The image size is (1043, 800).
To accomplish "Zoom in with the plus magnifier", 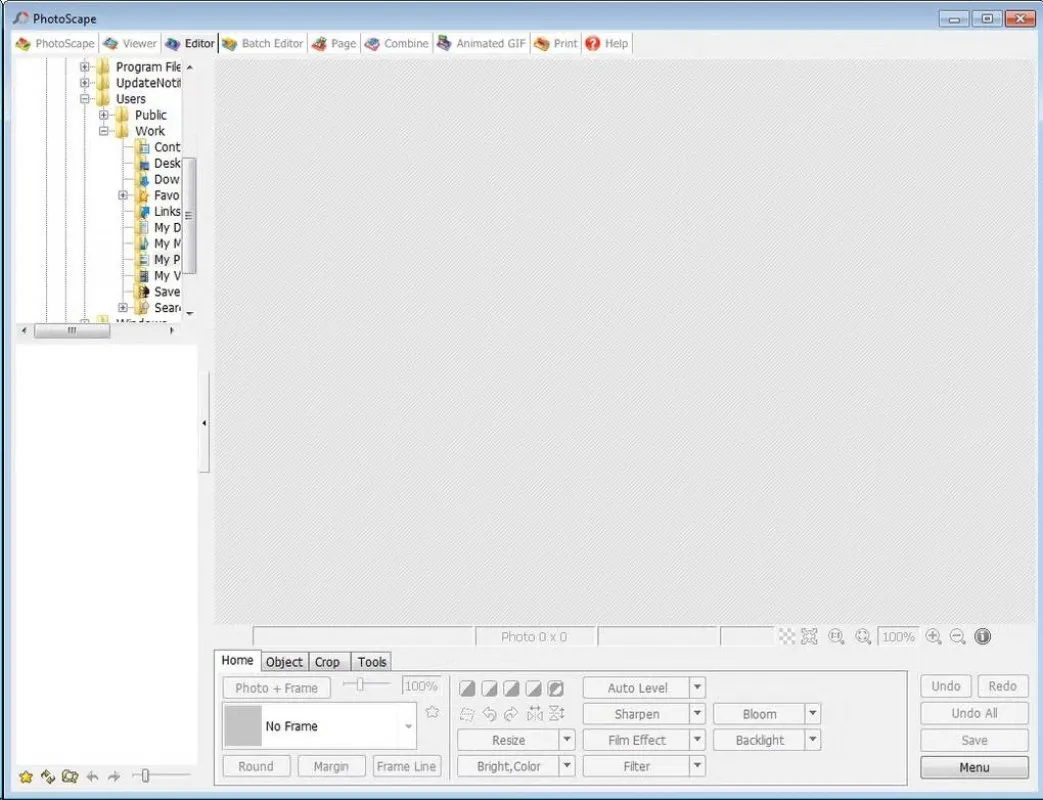I will tap(933, 636).
